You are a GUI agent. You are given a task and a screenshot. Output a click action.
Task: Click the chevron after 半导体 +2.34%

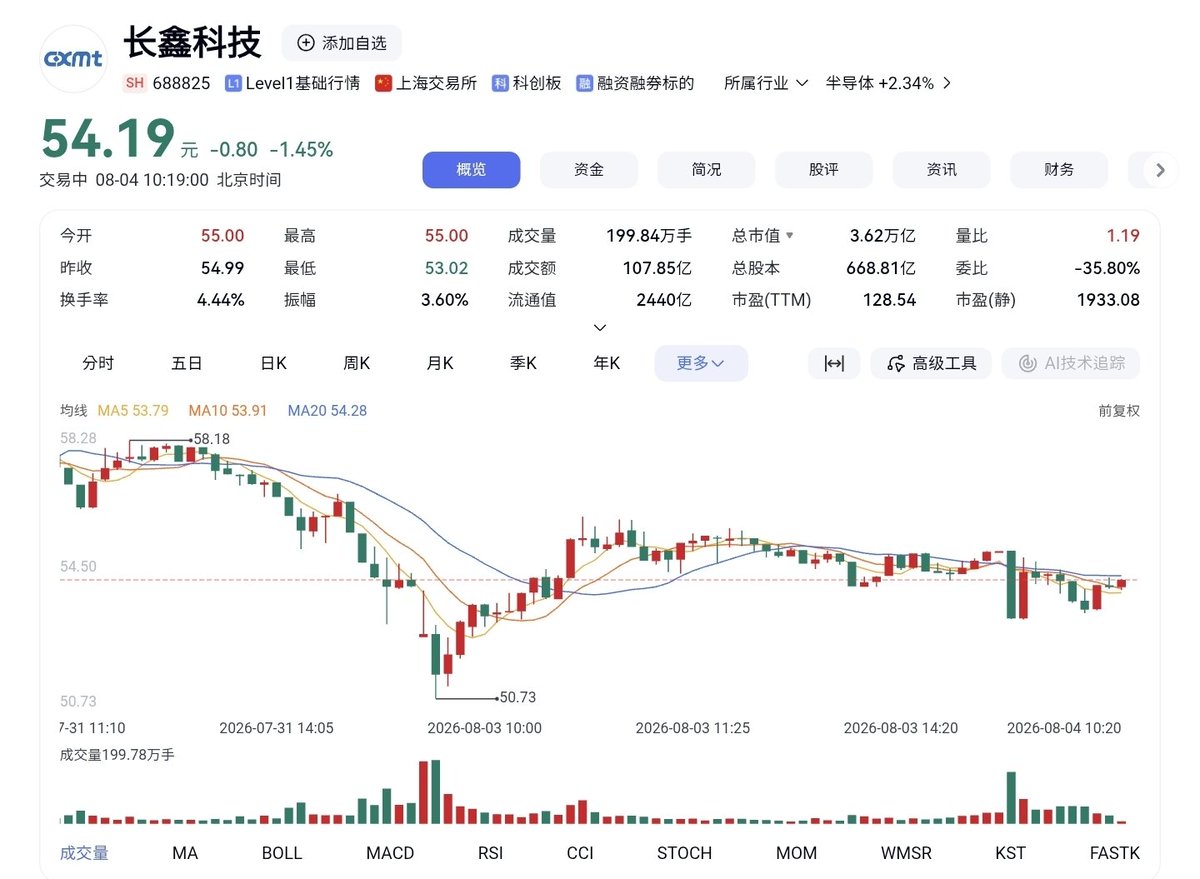(947, 83)
